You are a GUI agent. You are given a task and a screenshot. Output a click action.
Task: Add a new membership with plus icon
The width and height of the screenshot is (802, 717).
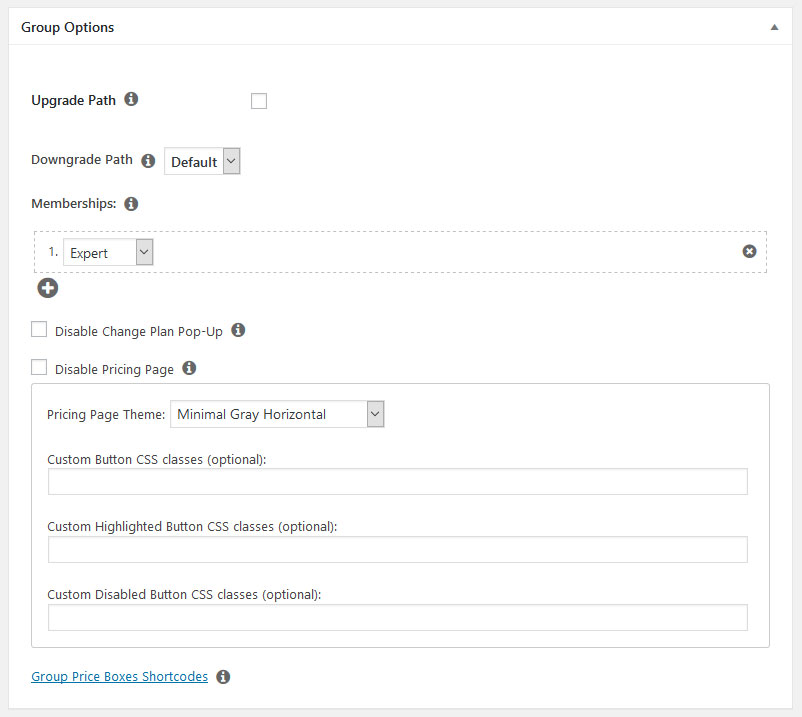click(x=48, y=288)
